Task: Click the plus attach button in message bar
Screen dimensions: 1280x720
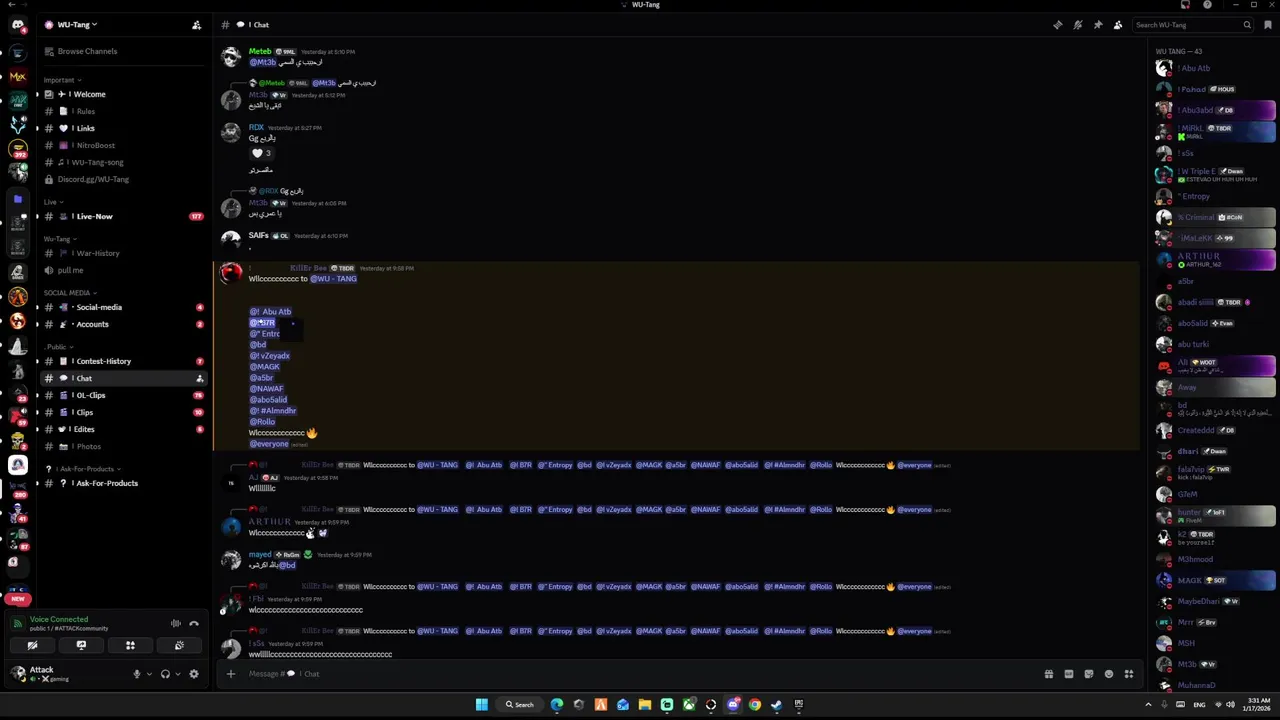Action: point(231,674)
